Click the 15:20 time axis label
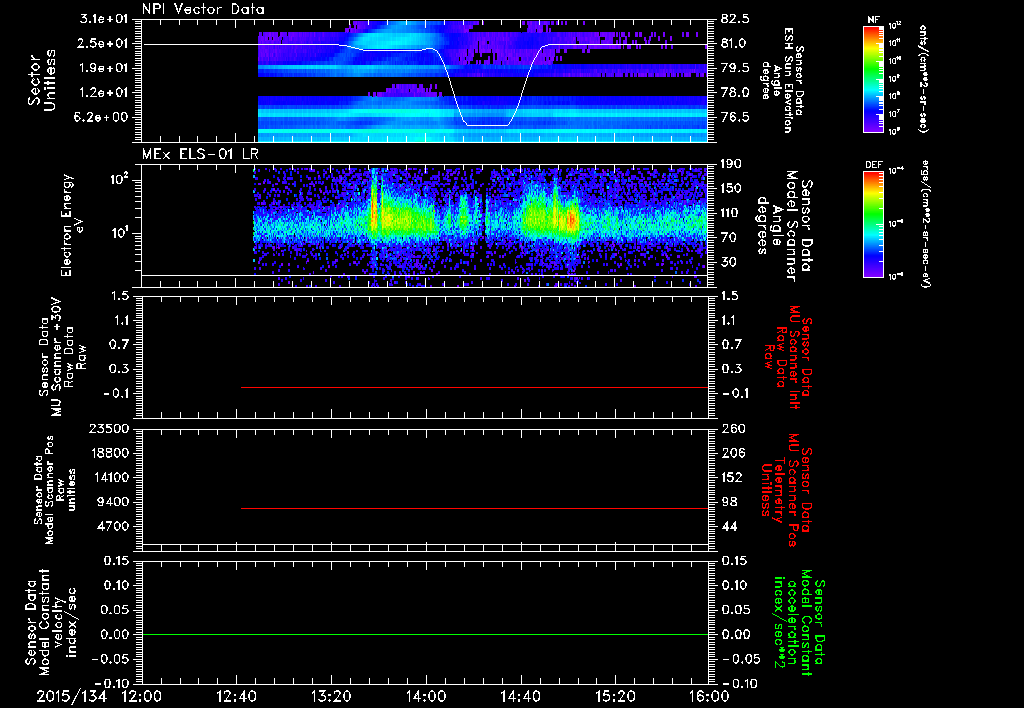The image size is (1024, 708). tap(615, 696)
